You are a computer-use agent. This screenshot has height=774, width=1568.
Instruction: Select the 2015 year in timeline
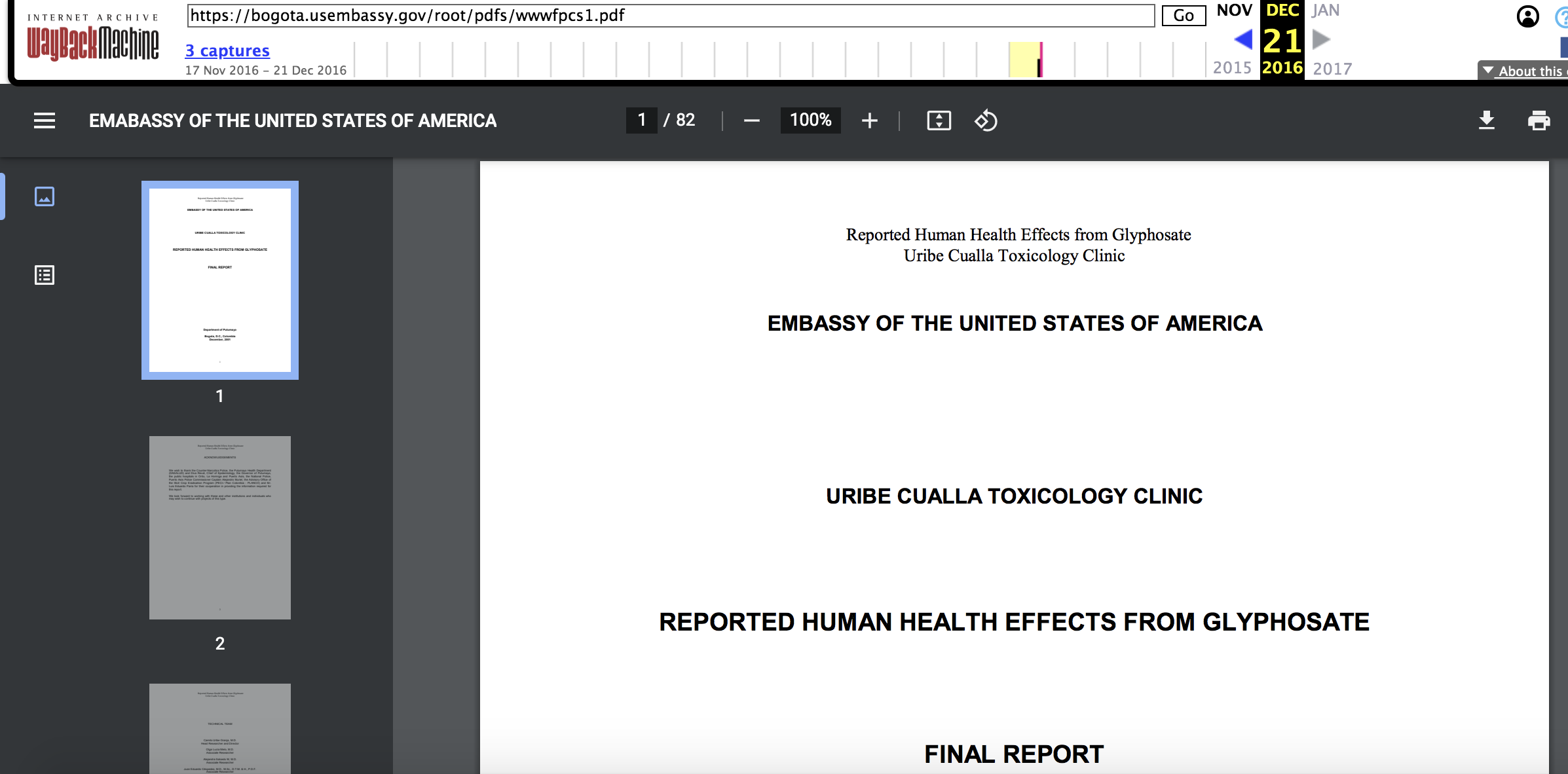(x=1232, y=68)
